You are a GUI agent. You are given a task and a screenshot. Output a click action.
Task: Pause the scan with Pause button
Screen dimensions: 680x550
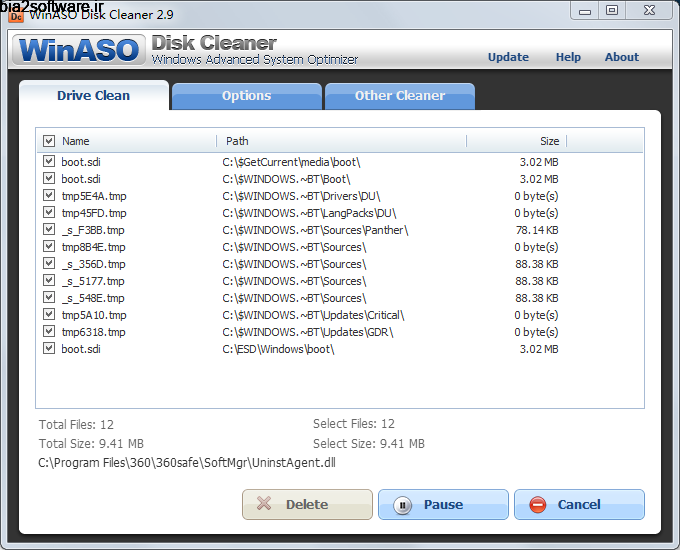(x=443, y=504)
